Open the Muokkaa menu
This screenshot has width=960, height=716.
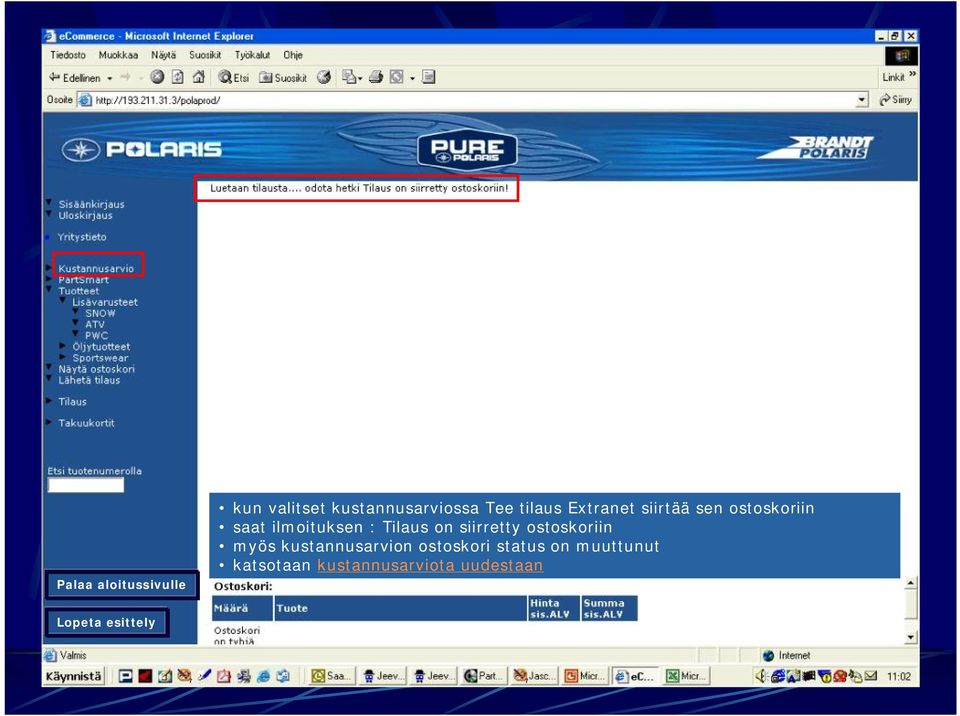pos(118,55)
